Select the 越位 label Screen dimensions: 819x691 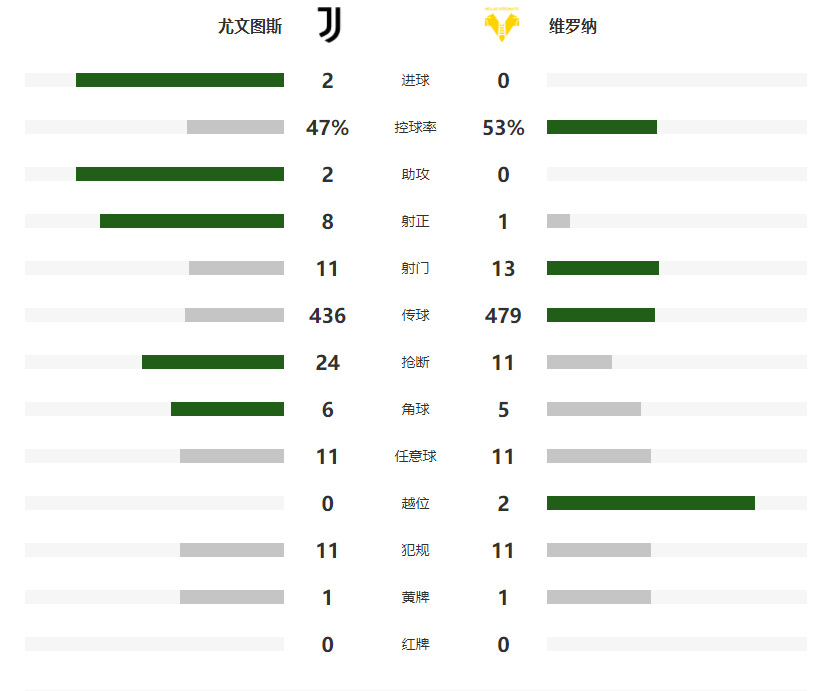click(415, 503)
